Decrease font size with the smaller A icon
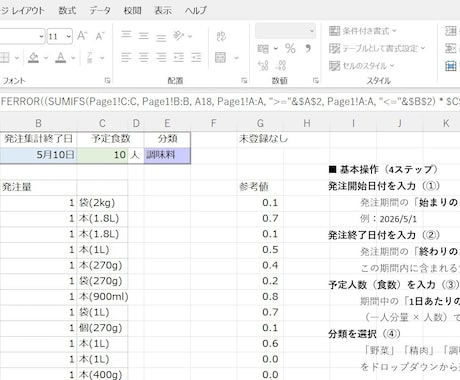Image resolution: width=460 pixels, height=380 pixels. (x=100, y=36)
